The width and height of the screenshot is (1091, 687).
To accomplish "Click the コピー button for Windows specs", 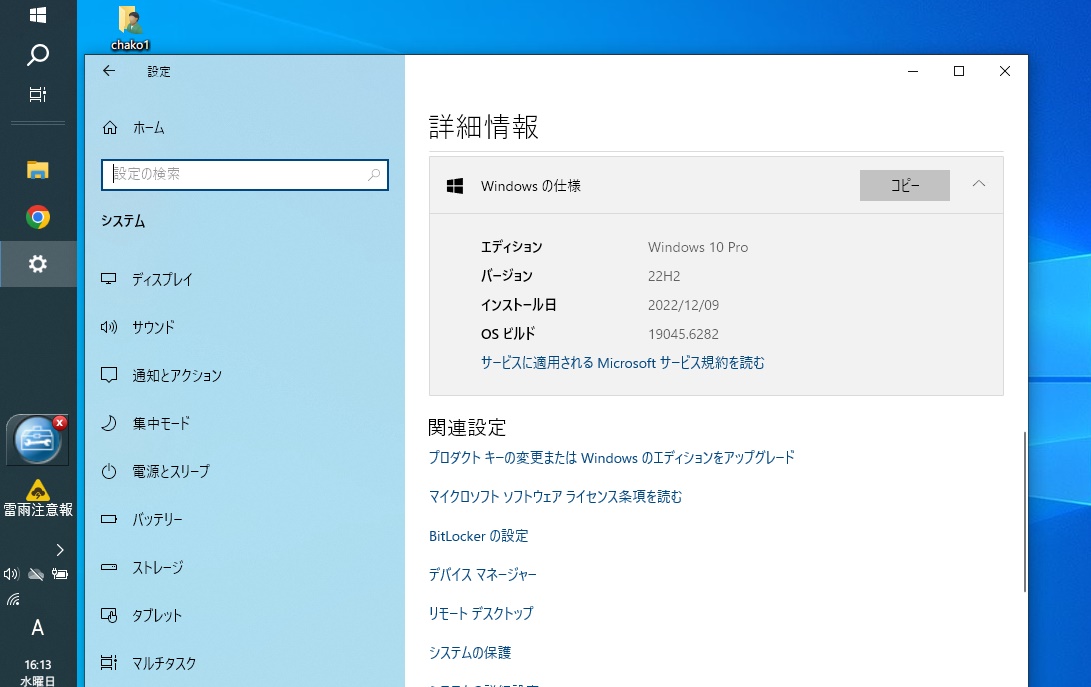I will 905,185.
